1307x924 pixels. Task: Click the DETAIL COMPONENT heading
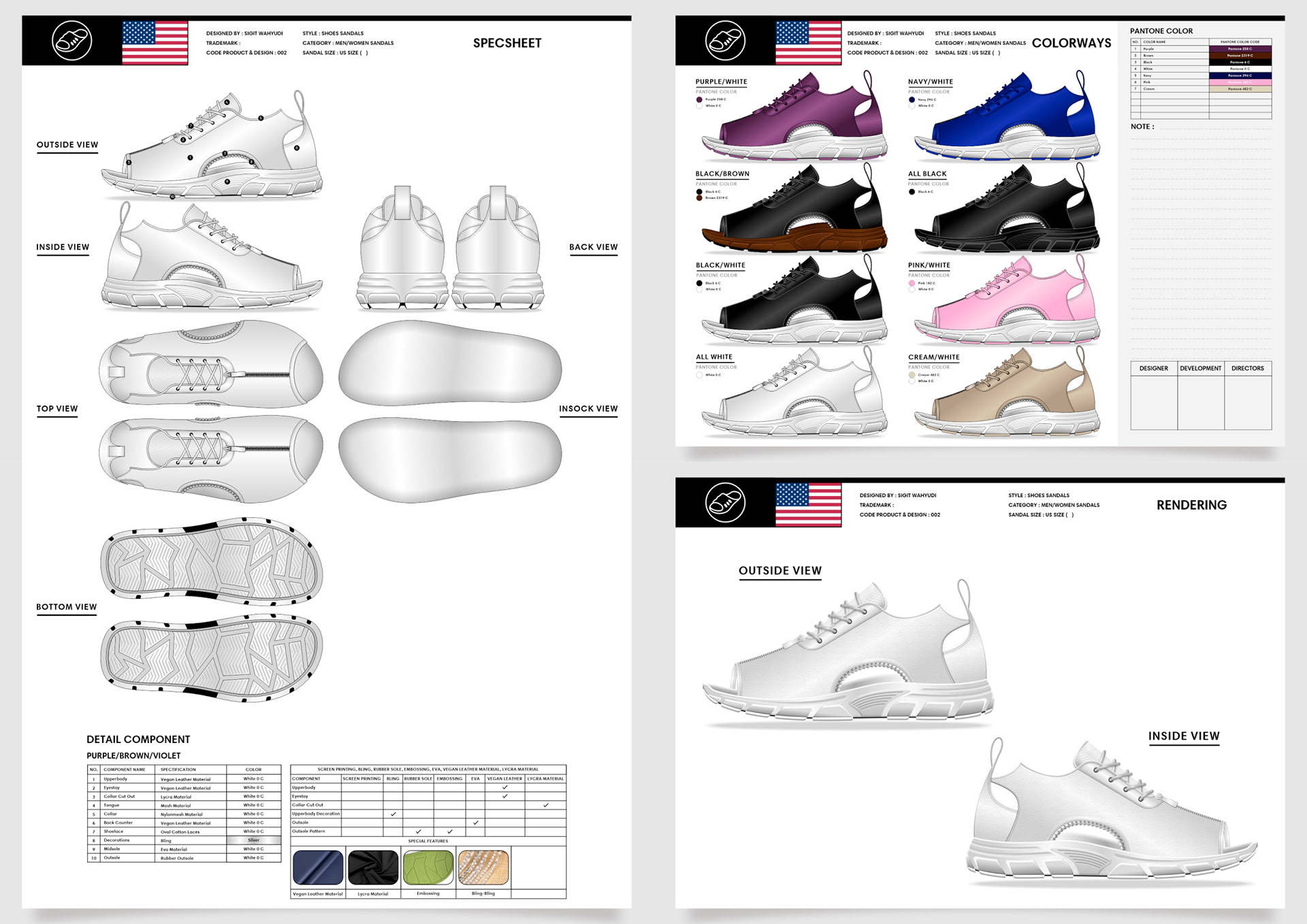point(138,740)
